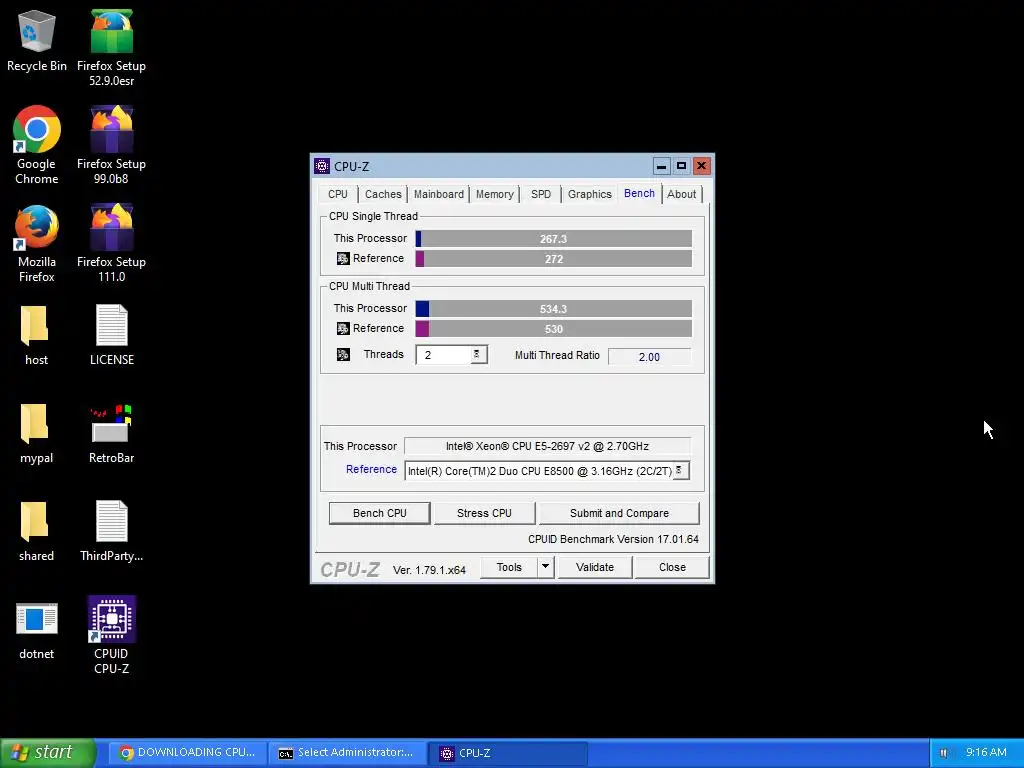Select the host folder icon
The height and width of the screenshot is (768, 1024).
coord(36,335)
